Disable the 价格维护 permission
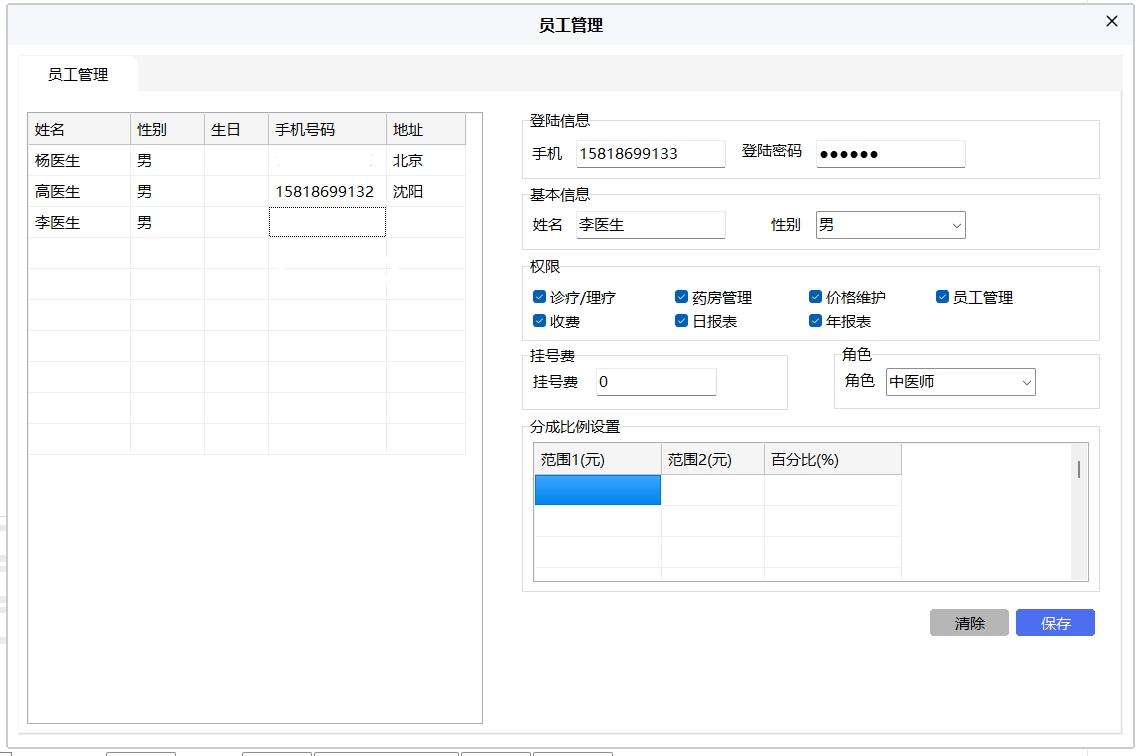Screen dimensions: 1142x756 (816, 297)
